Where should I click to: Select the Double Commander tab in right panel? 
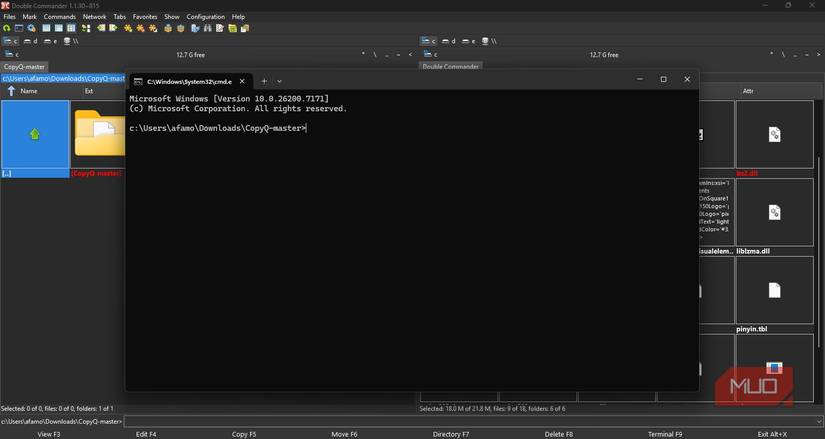451,66
